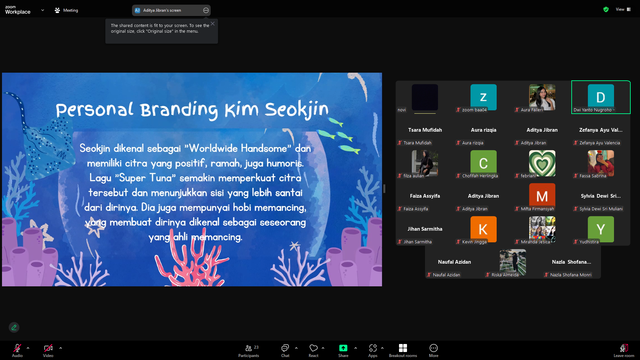Viewport: 640px width, 360px height.
Task: Click the muted mic icon on Yudhistira
Action: 576,242
